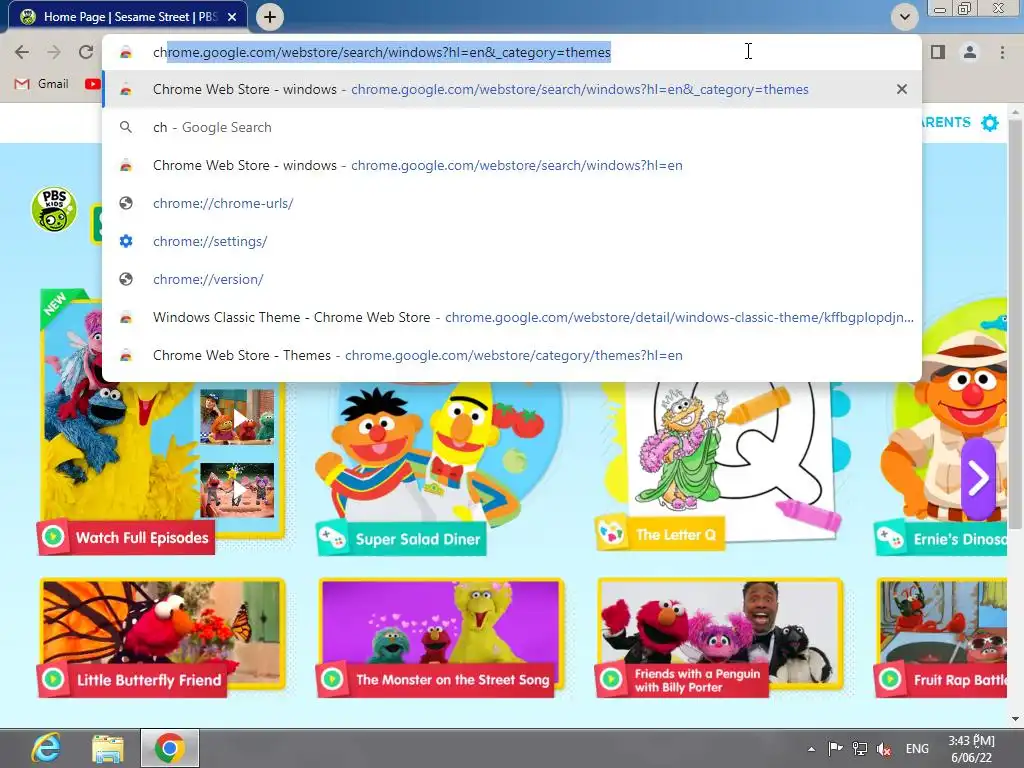Select the chrome://chrome-urls/ suggestion
The height and width of the screenshot is (768, 1024).
512,203
